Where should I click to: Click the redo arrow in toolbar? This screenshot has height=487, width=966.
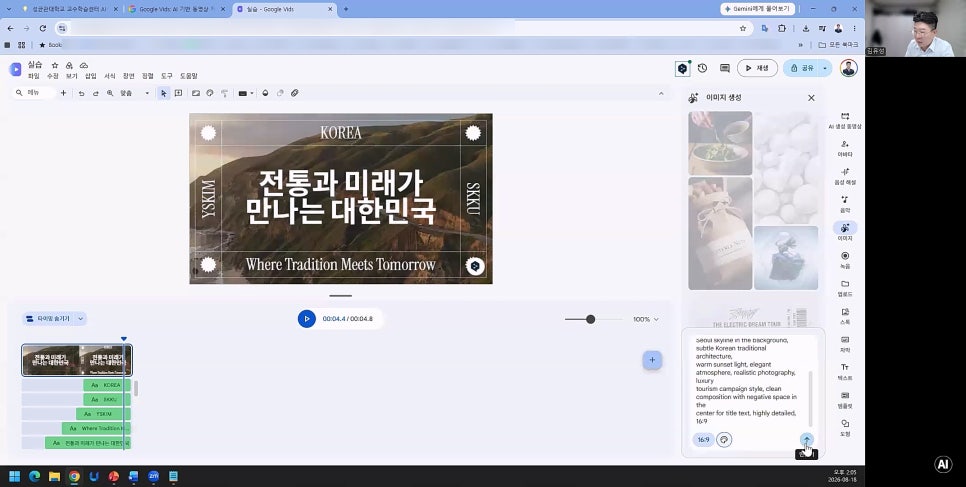pos(95,93)
